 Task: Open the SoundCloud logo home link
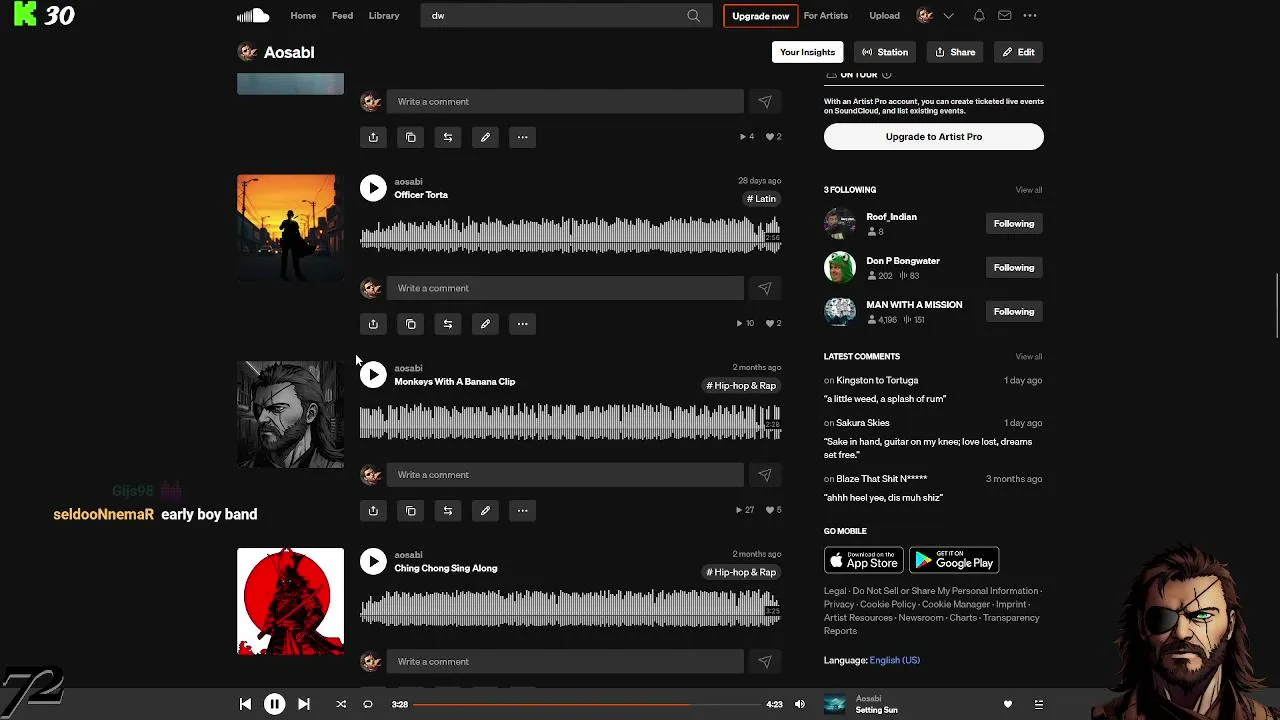tap(253, 15)
